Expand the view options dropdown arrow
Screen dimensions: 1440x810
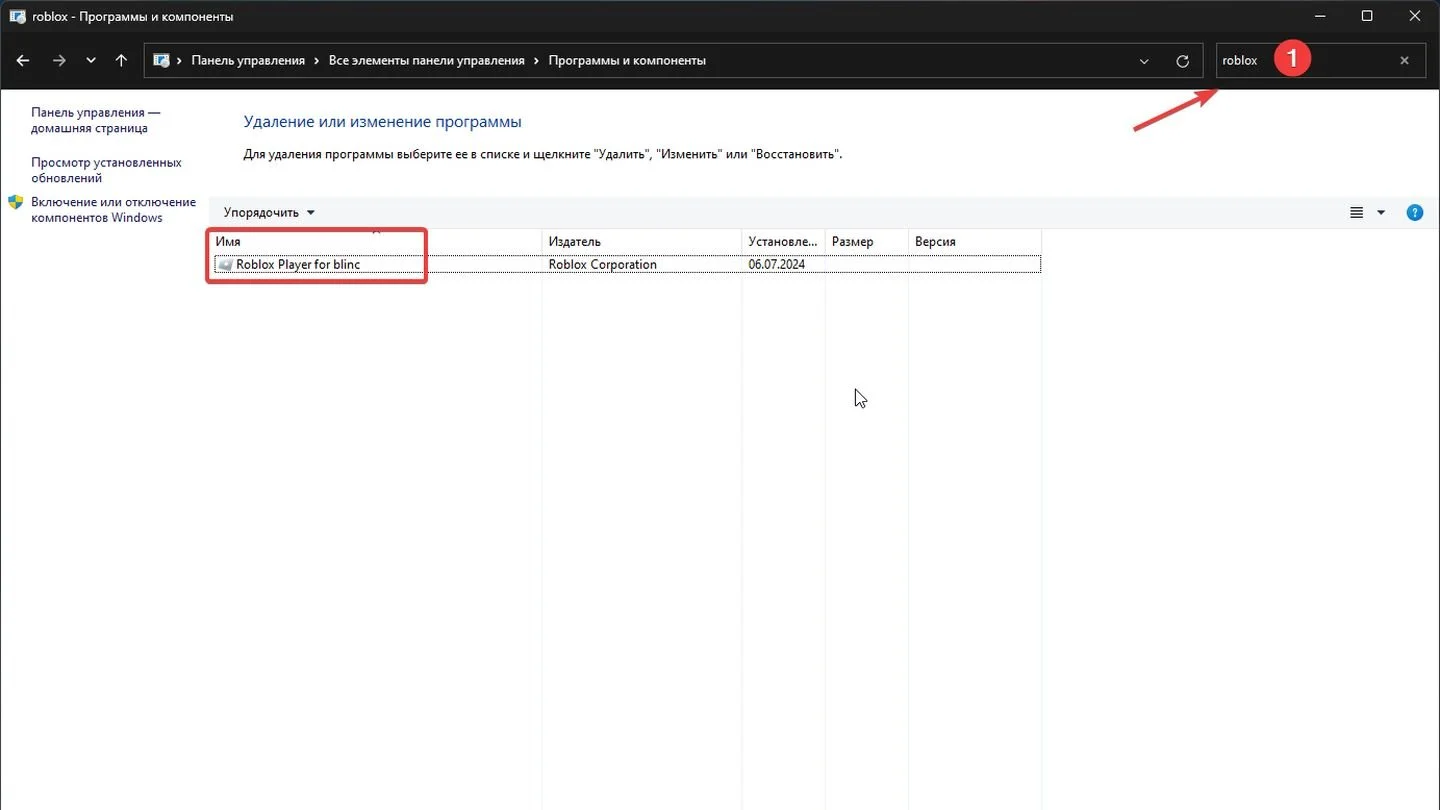[1381, 212]
